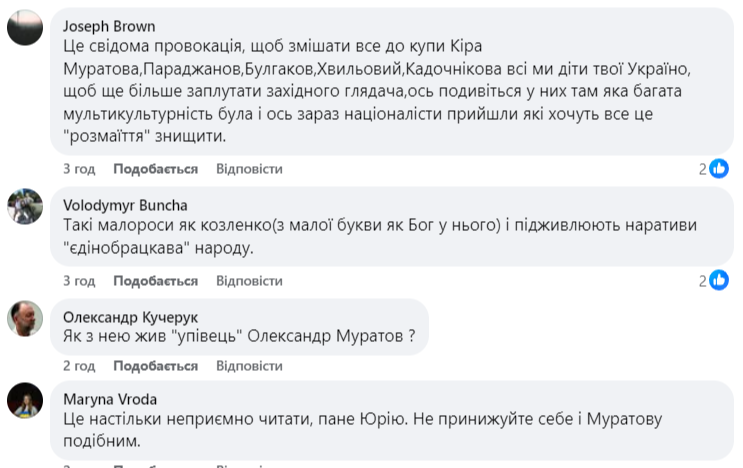
Task: Open Volodymyr Buncha's profile avatar
Action: tap(25, 206)
